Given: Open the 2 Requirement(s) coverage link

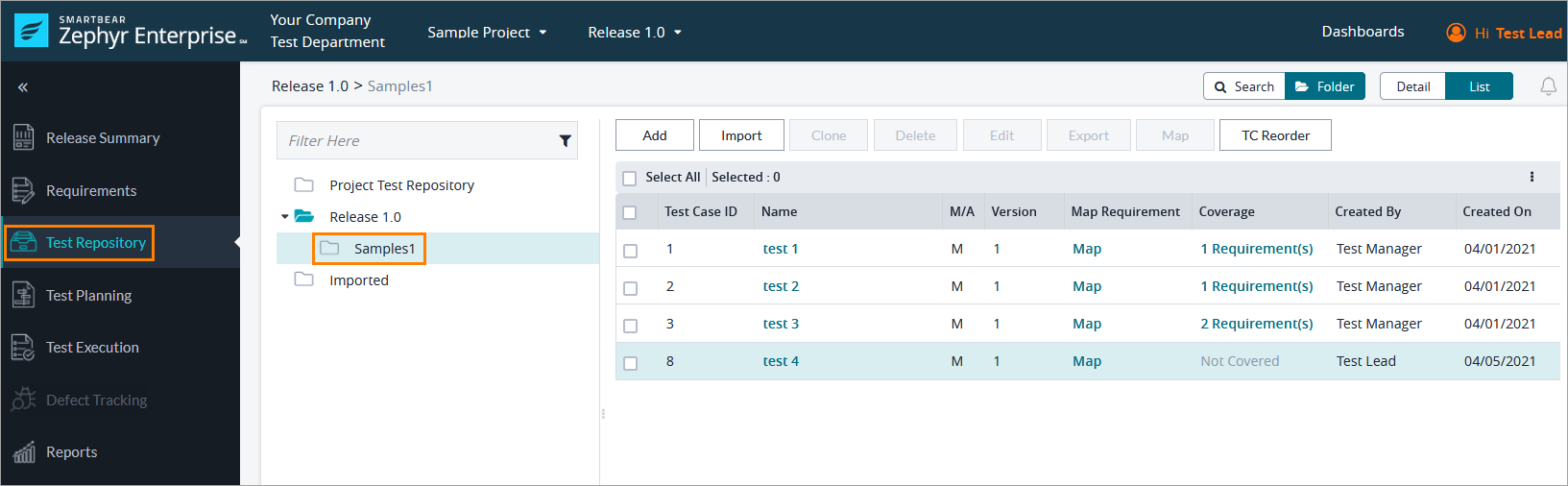Looking at the screenshot, I should (1256, 324).
